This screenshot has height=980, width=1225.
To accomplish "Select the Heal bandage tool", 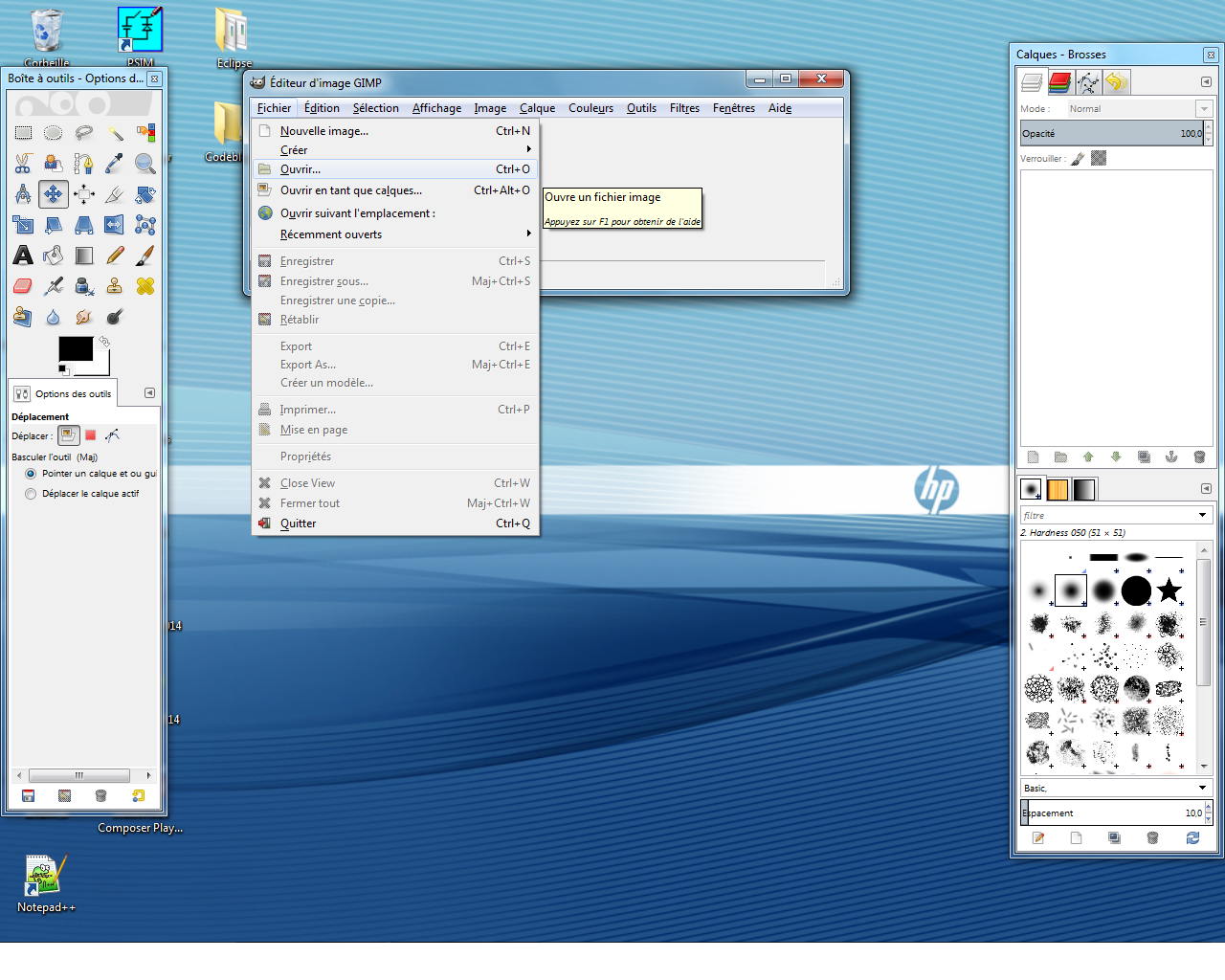I will (145, 286).
